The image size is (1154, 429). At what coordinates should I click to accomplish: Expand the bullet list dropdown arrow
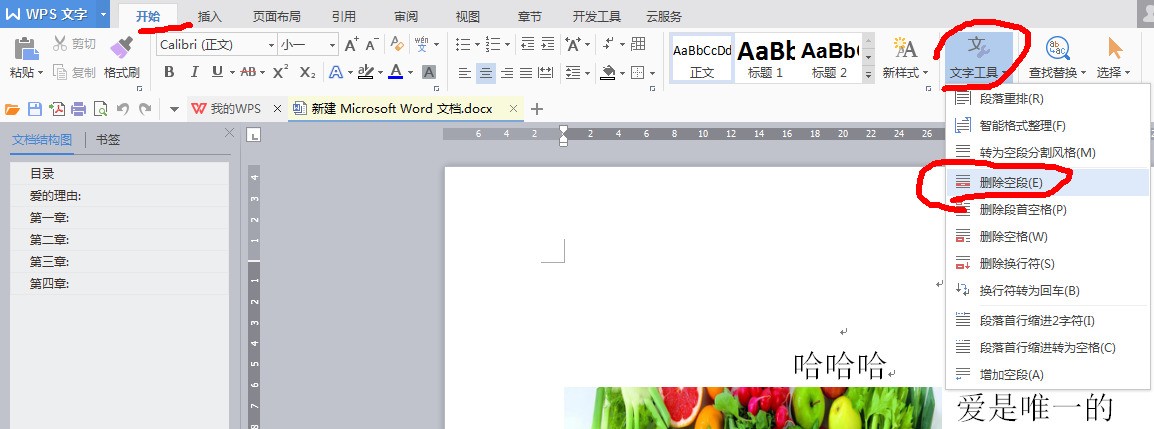477,45
